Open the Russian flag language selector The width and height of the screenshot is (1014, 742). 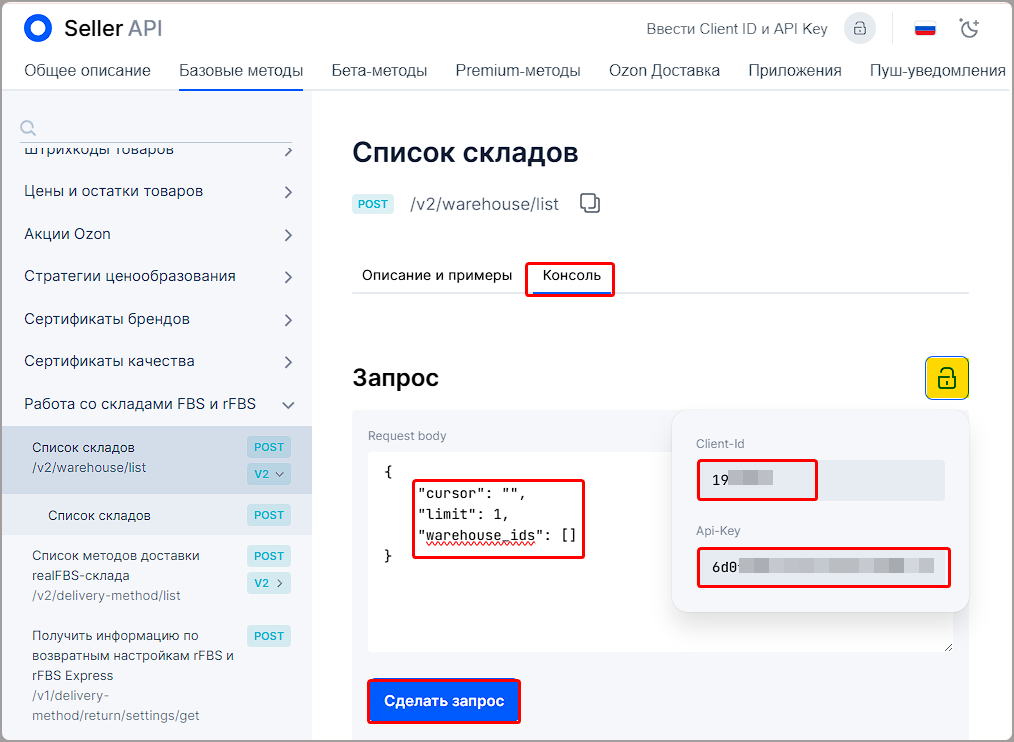(x=925, y=28)
